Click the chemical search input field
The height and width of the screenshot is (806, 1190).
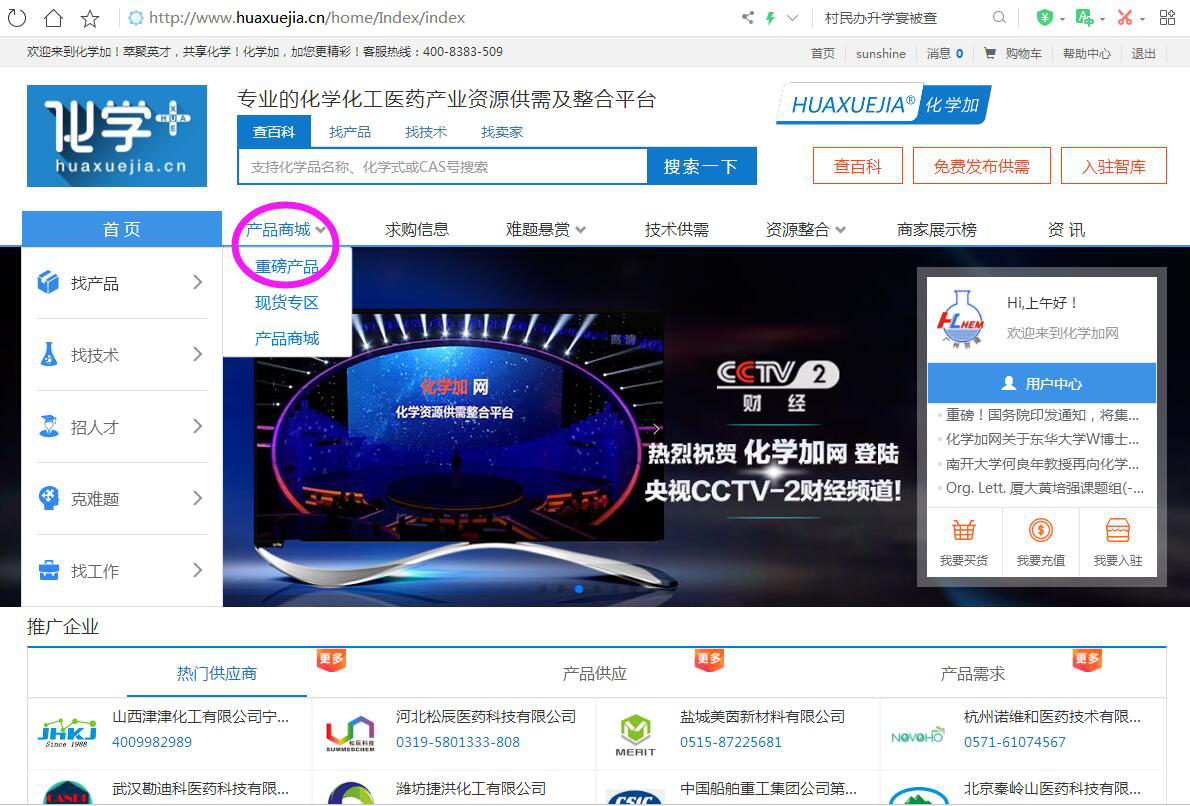(442, 167)
